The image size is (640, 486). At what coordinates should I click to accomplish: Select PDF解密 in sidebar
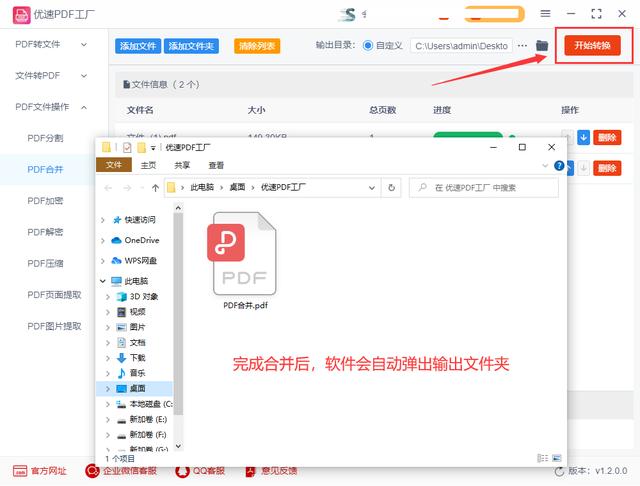45,232
